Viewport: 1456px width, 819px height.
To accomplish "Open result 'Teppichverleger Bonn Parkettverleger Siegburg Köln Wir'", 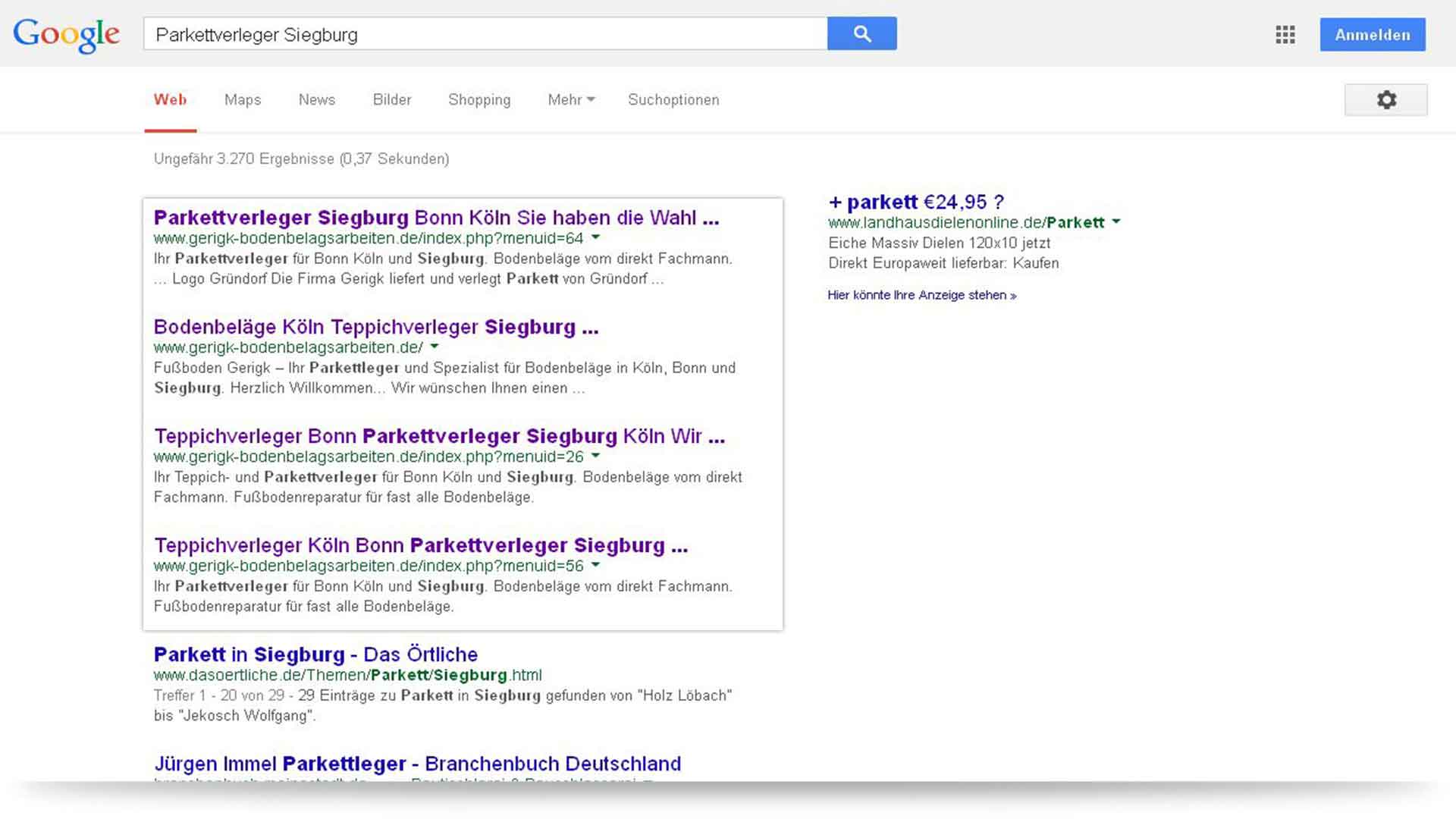I will 440,436.
